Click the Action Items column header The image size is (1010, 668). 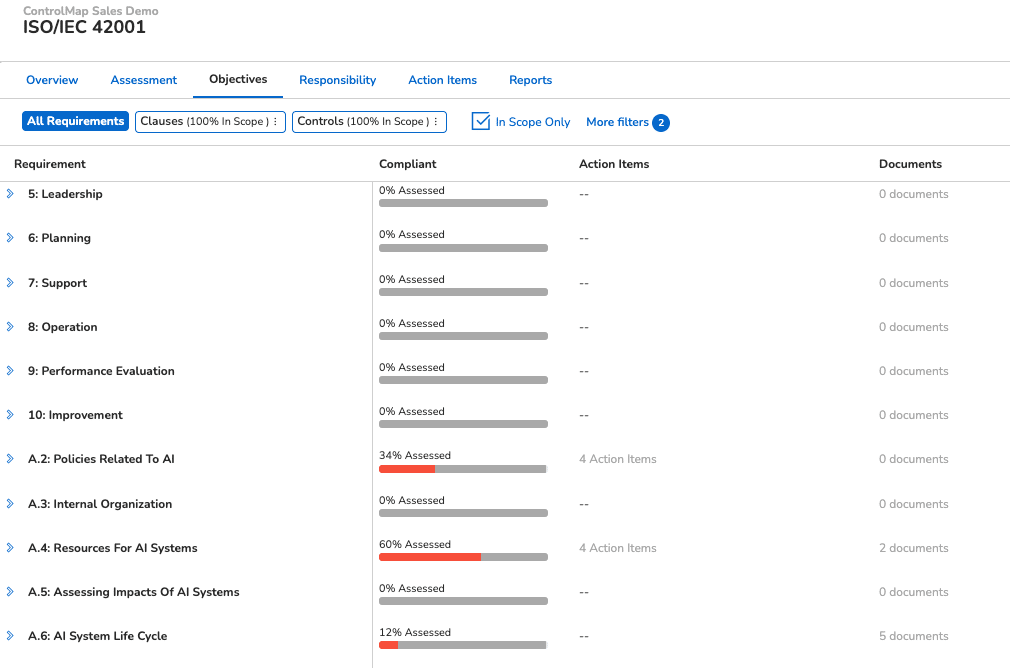coord(614,164)
